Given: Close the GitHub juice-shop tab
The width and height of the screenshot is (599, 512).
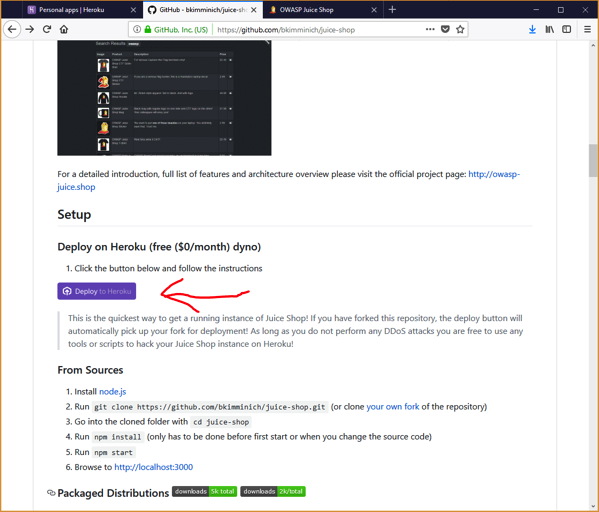Looking at the screenshot, I should tap(254, 10).
